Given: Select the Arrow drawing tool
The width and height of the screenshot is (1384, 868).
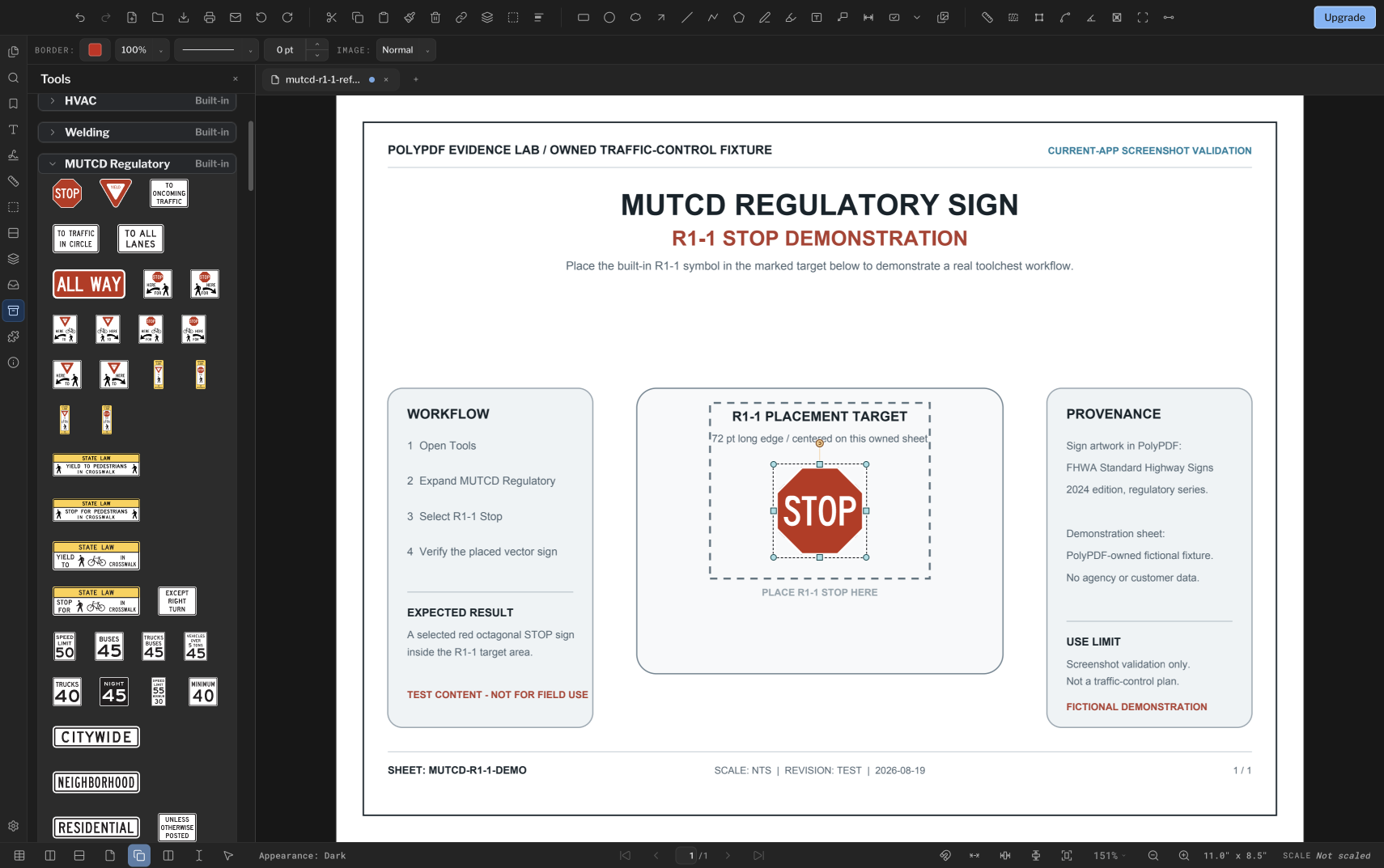Looking at the screenshot, I should [661, 17].
